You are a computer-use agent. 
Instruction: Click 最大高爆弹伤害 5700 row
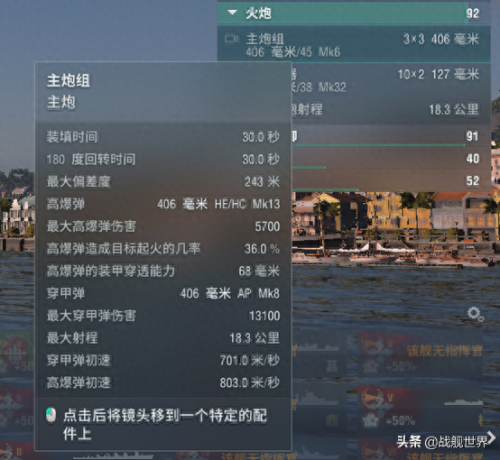point(163,226)
